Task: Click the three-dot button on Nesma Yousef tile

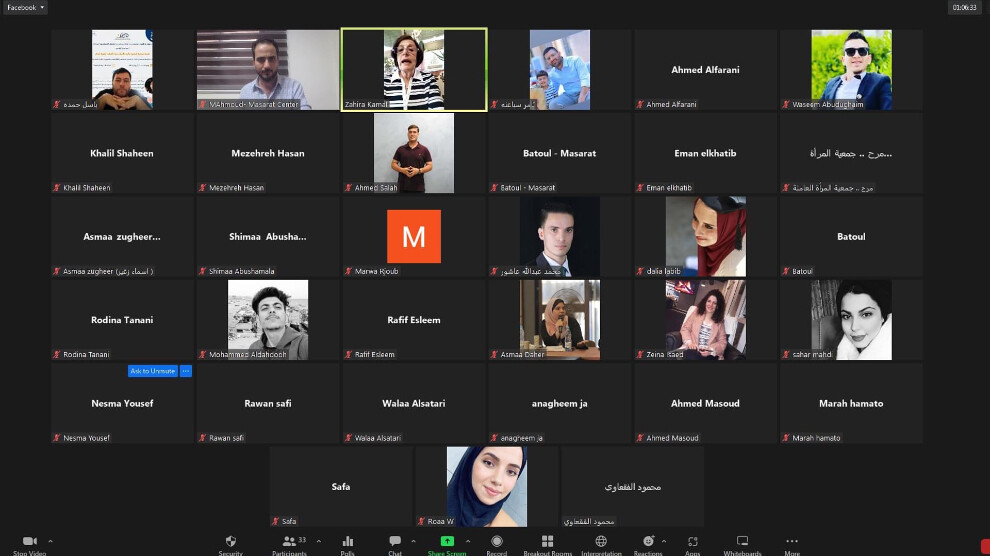Action: 185,371
